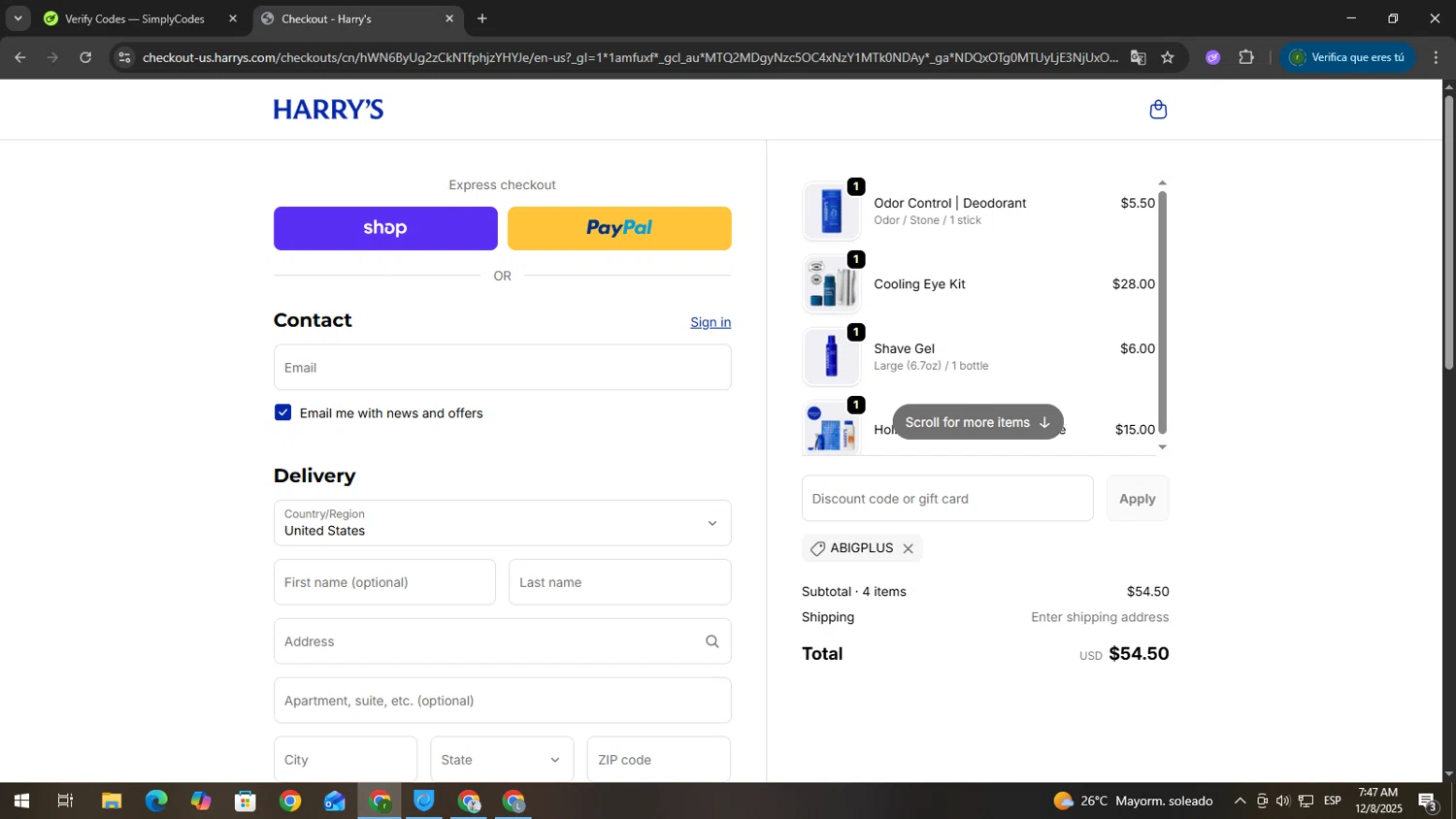Screen dimensions: 1456x819
Task: Open Chrome's three-dot menu
Action: point(1436,57)
